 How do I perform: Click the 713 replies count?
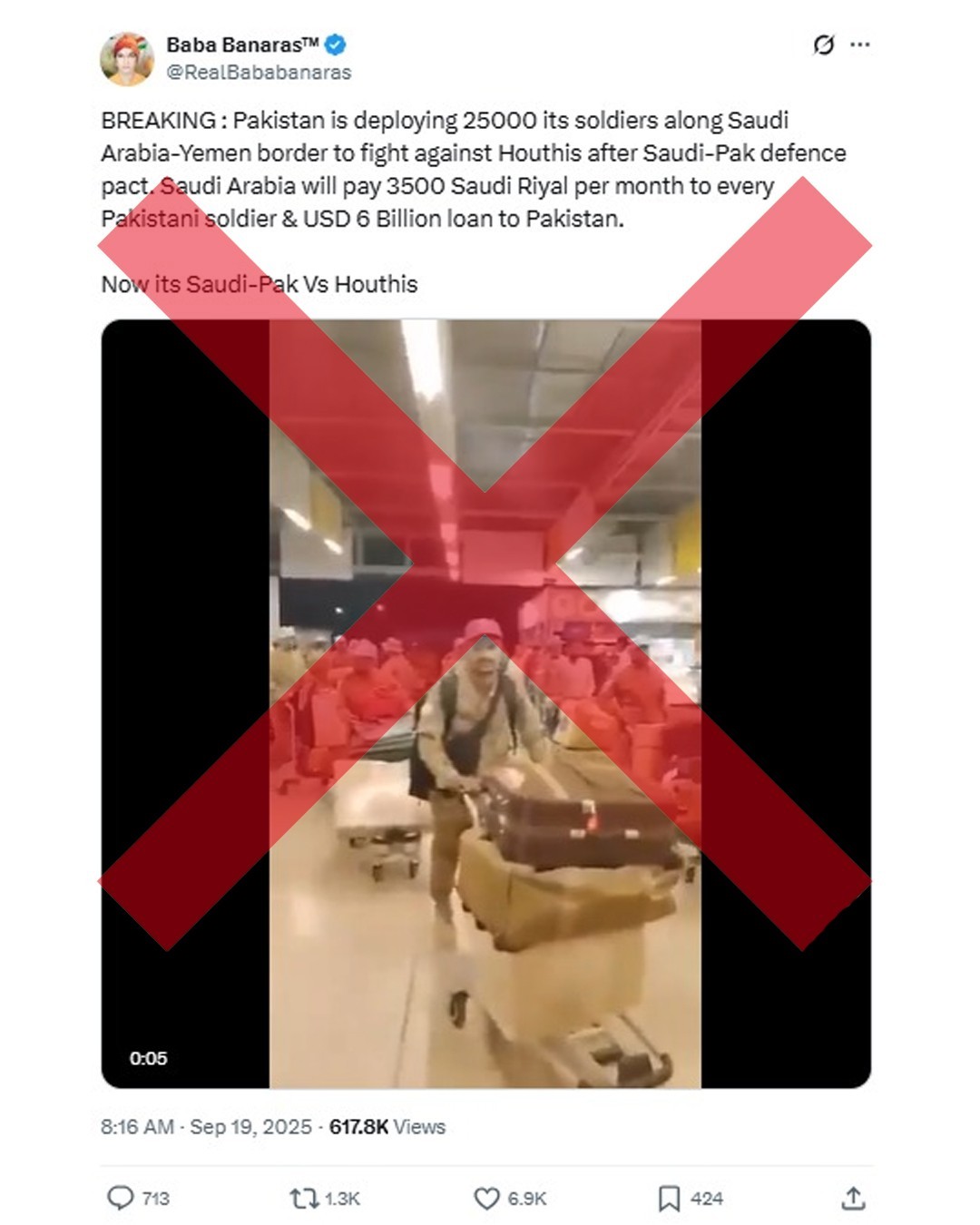pos(156,1199)
